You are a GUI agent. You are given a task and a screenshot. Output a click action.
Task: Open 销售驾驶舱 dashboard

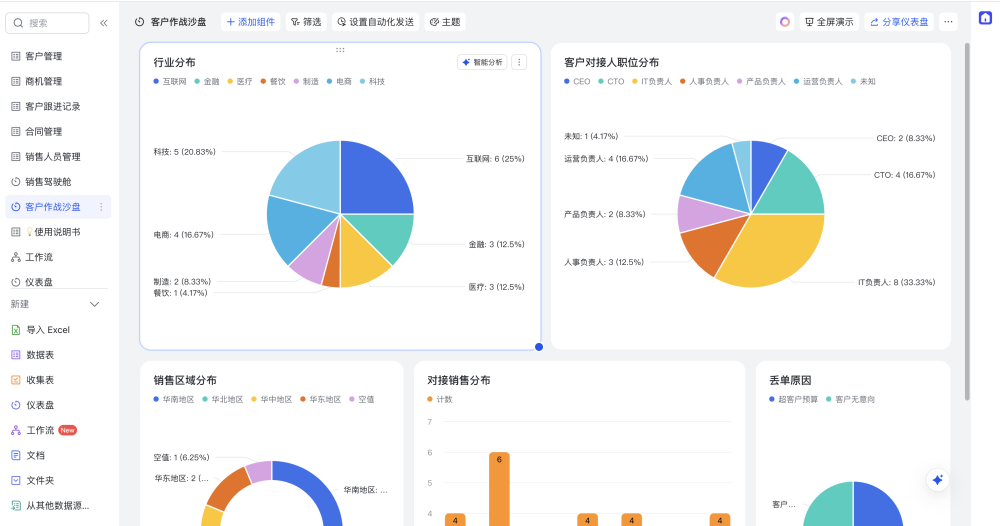[x=57, y=182]
